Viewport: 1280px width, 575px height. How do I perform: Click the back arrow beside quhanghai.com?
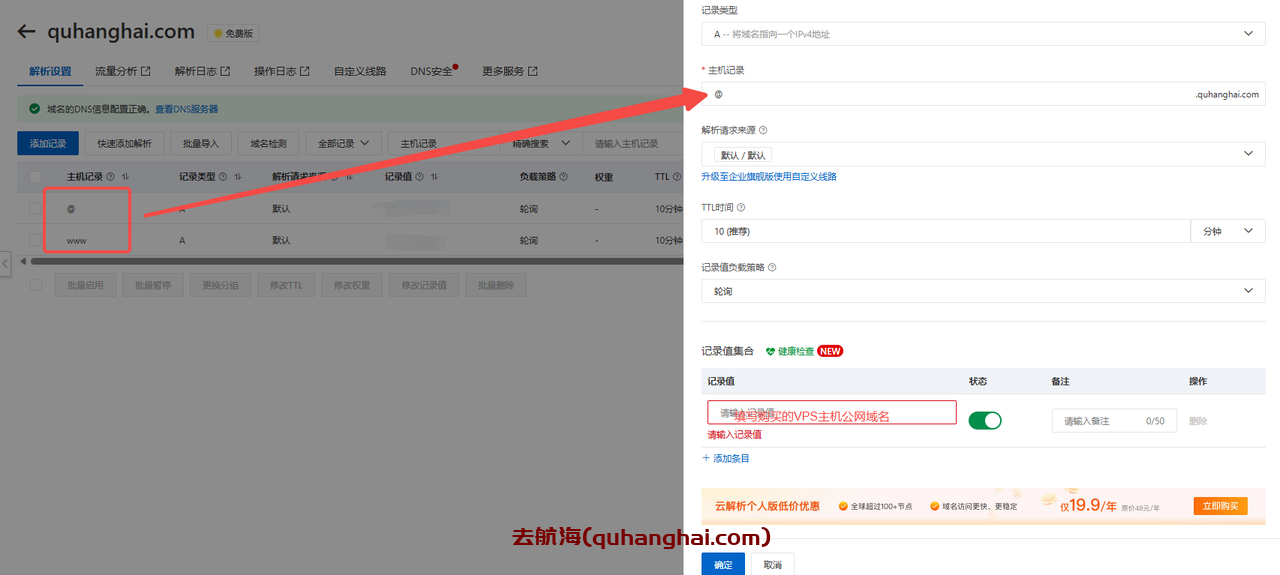click(27, 32)
